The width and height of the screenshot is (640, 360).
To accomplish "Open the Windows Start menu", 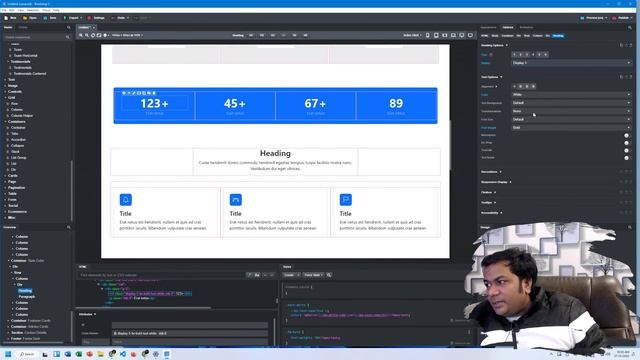I will (8, 354).
